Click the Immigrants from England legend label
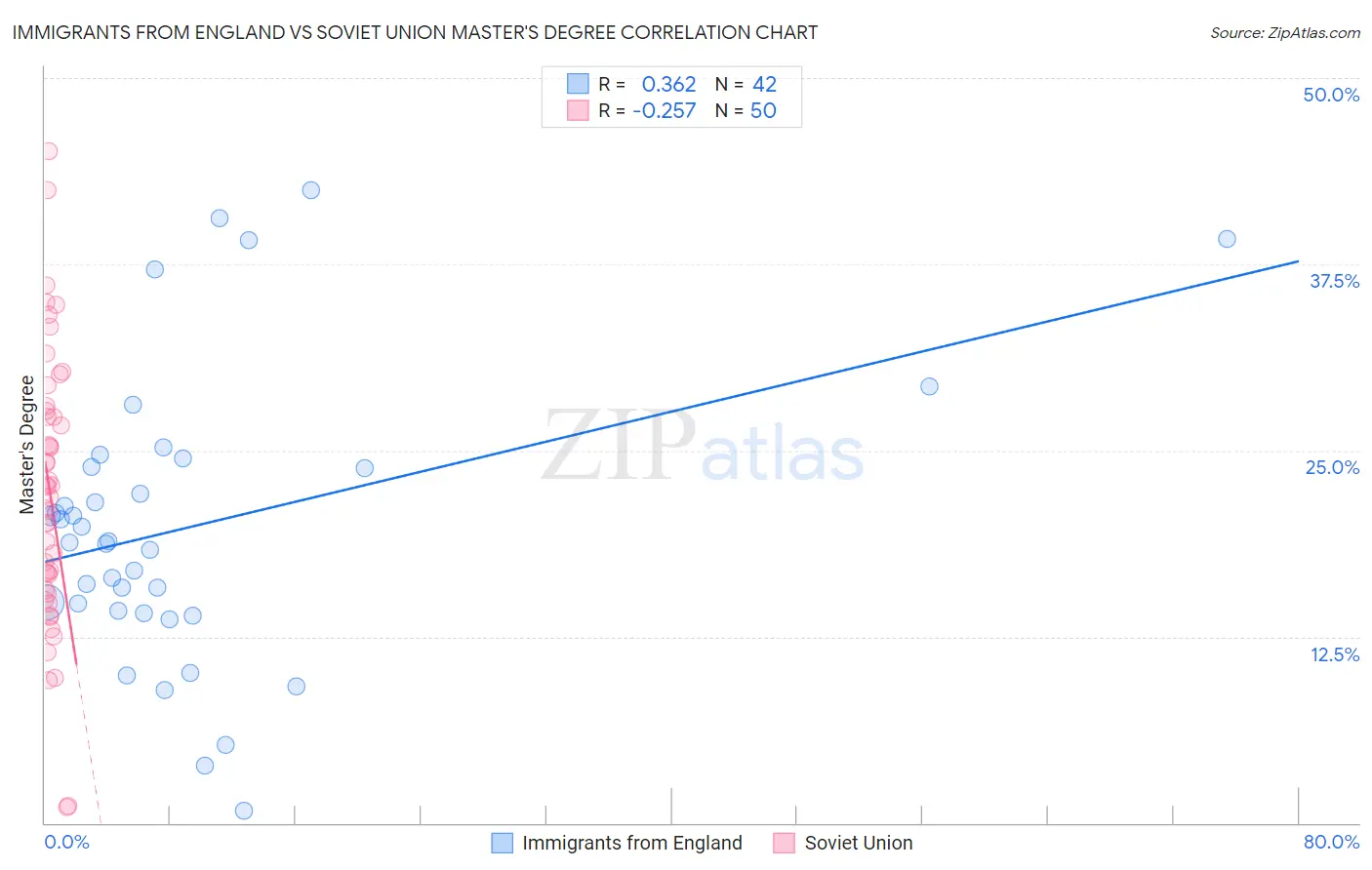The width and height of the screenshot is (1372, 870). pyautogui.click(x=631, y=843)
